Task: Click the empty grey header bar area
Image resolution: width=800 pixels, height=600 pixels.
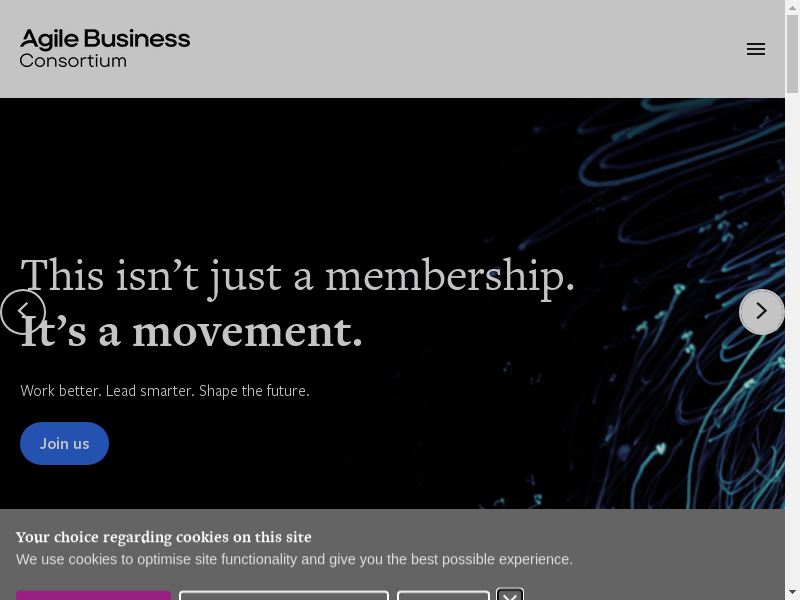Action: pyautogui.click(x=450, y=49)
